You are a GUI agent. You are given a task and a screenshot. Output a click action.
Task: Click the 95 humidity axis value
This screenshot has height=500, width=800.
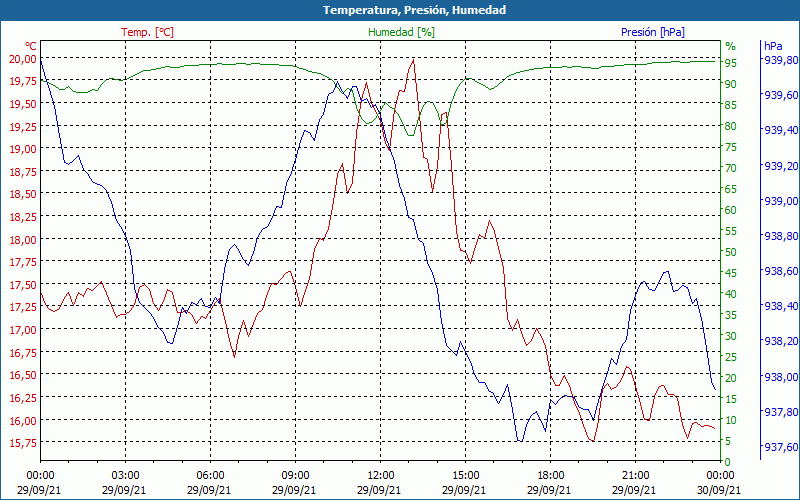731,63
